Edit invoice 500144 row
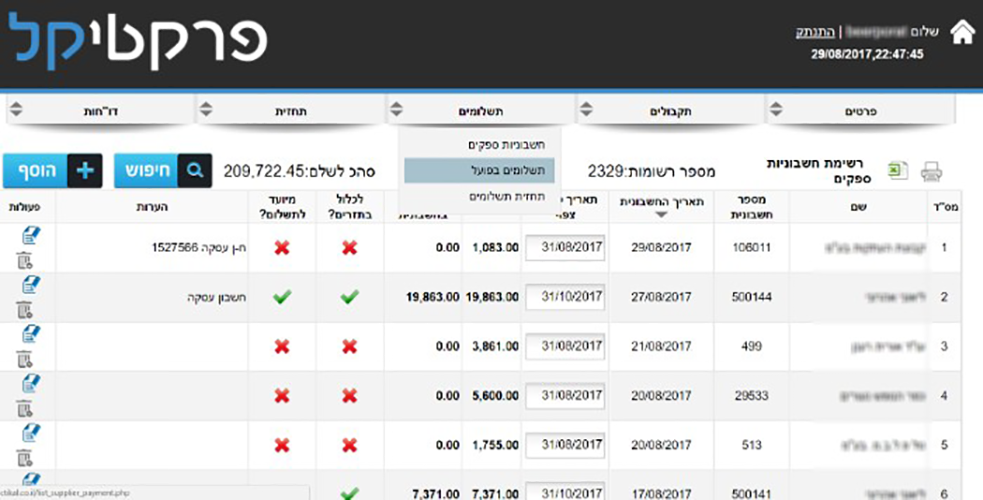Screen dimensions: 983x500 (30, 286)
